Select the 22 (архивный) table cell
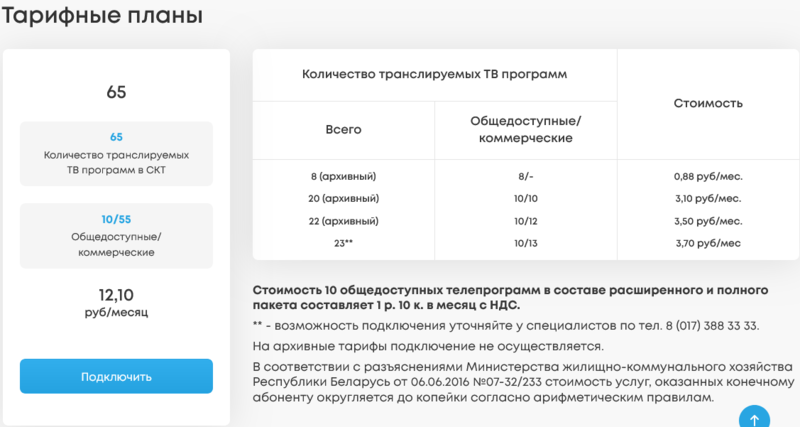The width and height of the screenshot is (800, 427). [x=343, y=220]
